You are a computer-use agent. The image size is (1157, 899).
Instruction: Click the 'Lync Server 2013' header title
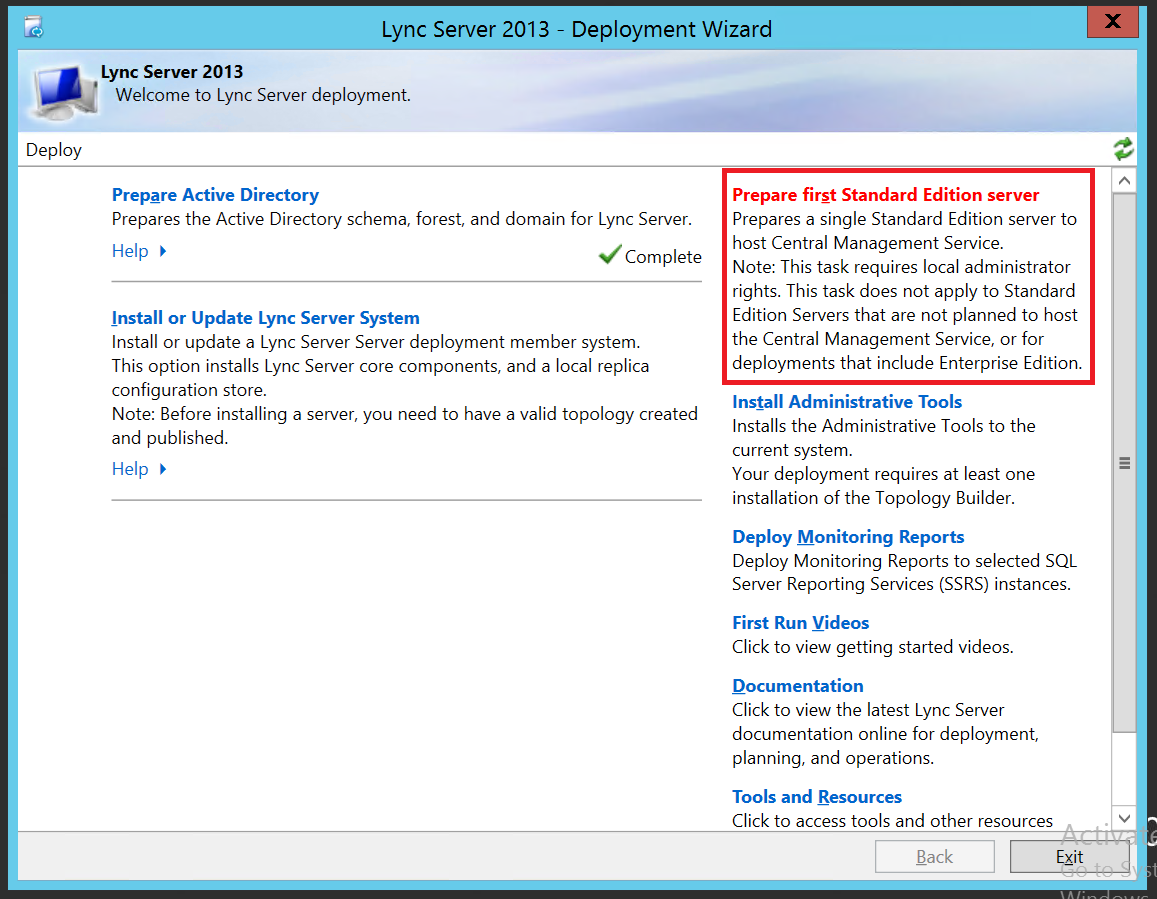coord(172,72)
